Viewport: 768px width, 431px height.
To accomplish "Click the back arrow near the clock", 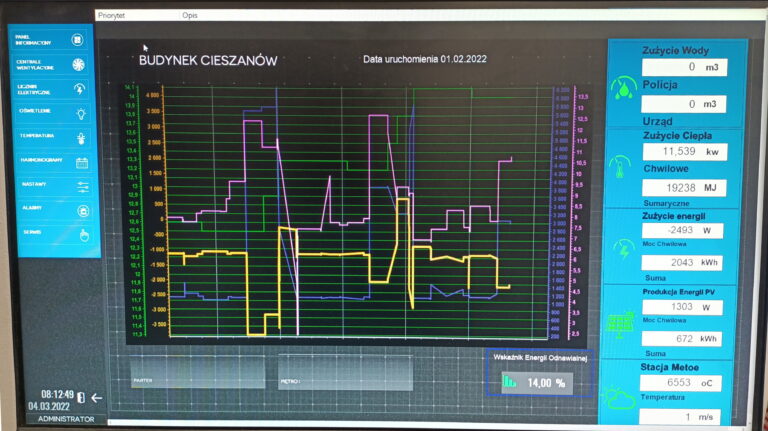I will pos(96,398).
